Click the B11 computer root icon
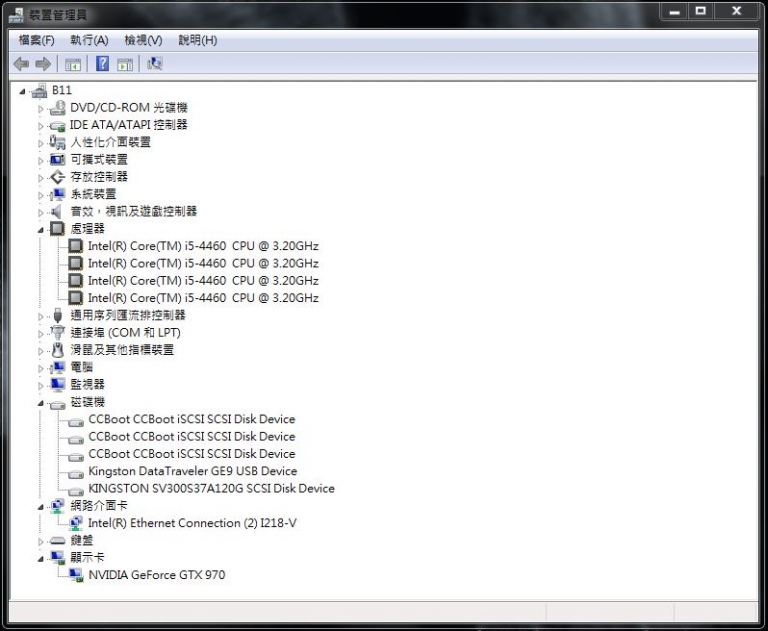The height and width of the screenshot is (631, 768). pyautogui.click(x=39, y=91)
